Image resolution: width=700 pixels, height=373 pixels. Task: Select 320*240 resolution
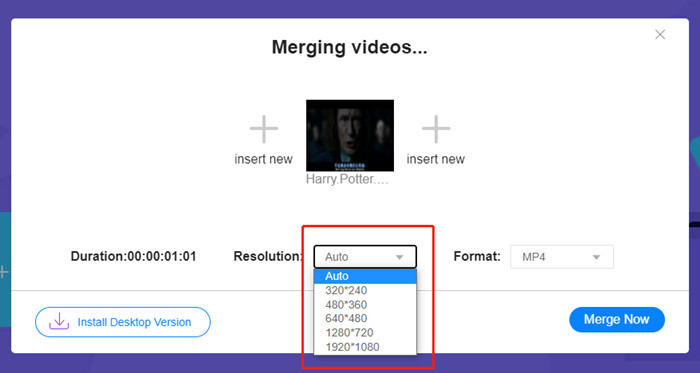coord(365,290)
